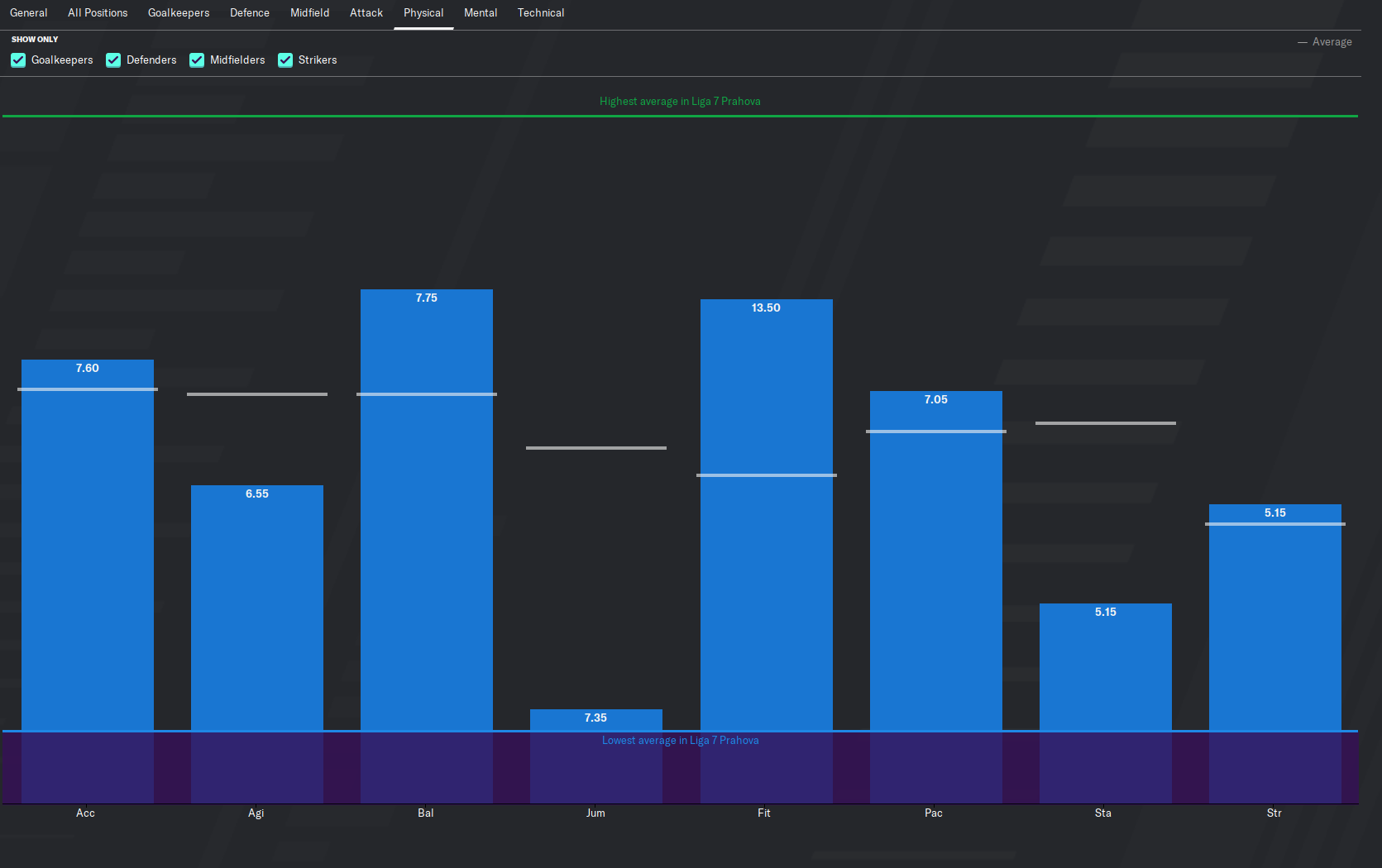Click the Str axis label
Viewport: 1382px width, 868px height.
click(1274, 813)
